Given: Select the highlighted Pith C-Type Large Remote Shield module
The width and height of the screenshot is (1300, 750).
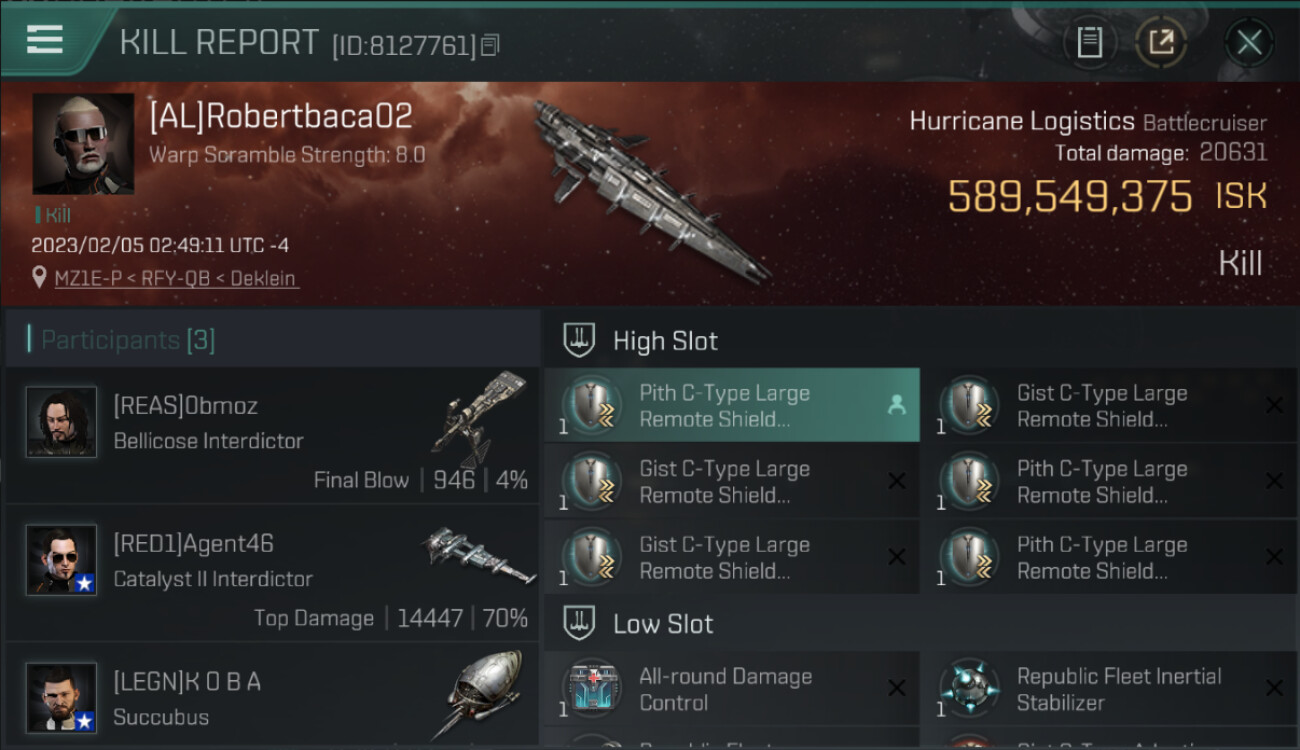Looking at the screenshot, I should 732,405.
